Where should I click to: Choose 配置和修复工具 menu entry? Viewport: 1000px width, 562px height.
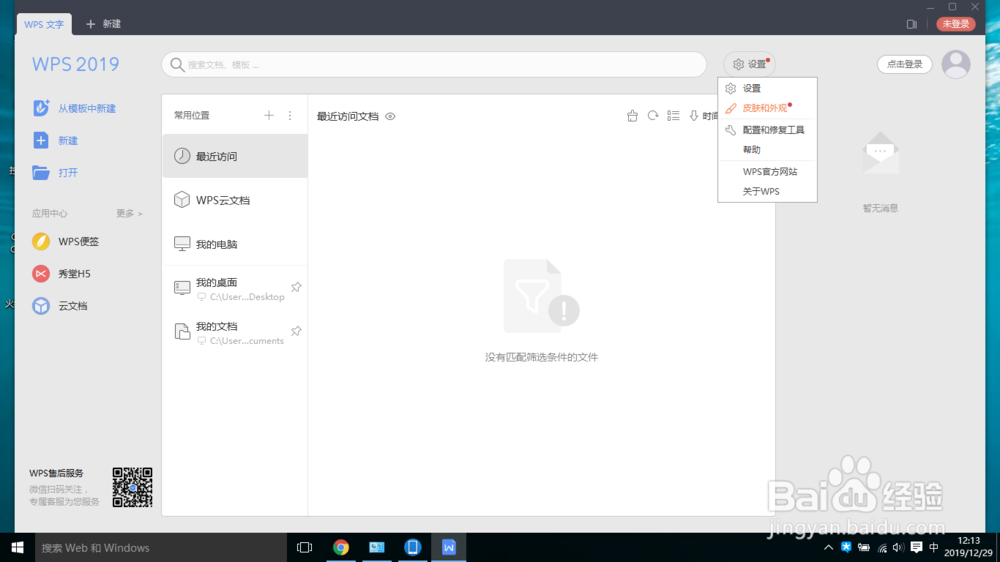tap(767, 129)
